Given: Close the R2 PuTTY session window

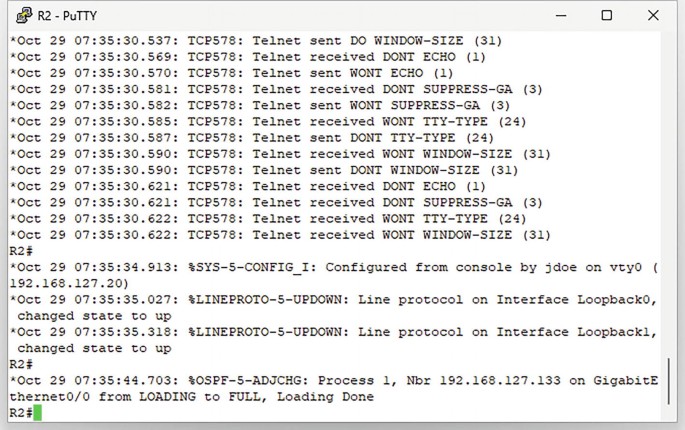Looking at the screenshot, I should tap(653, 16).
